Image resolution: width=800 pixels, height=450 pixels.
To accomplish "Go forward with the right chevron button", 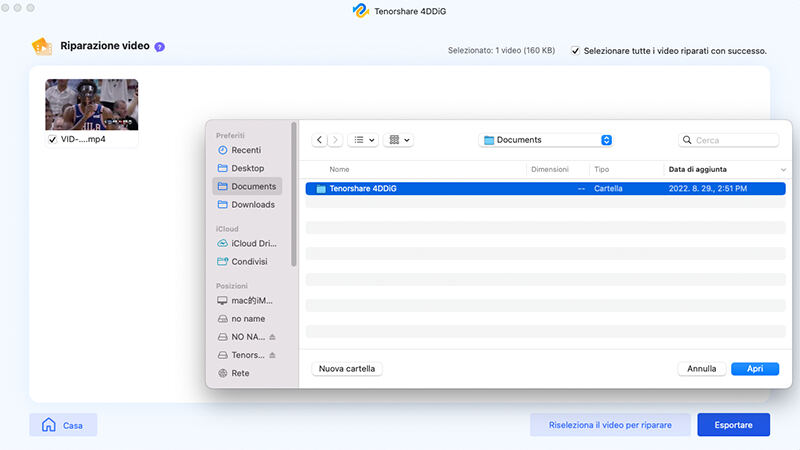I will tap(335, 140).
